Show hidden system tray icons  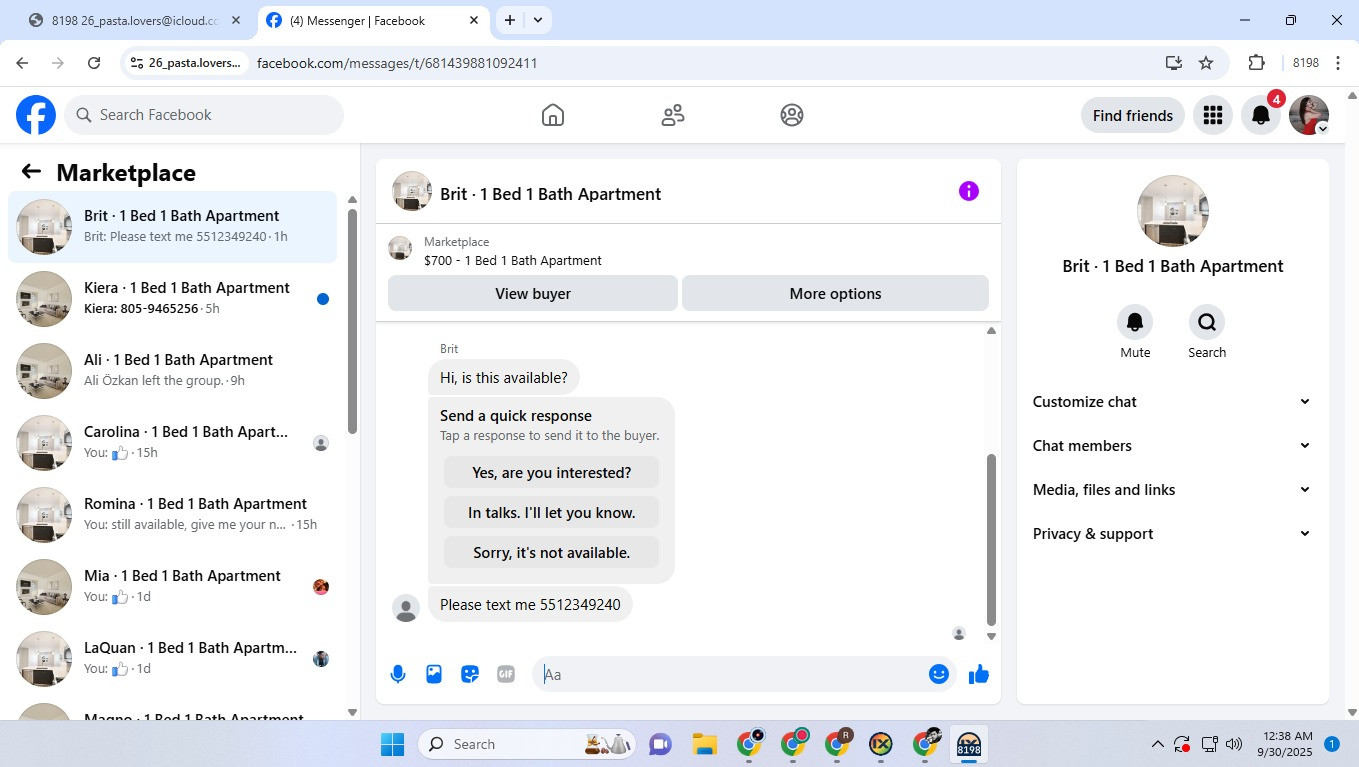point(1158,744)
